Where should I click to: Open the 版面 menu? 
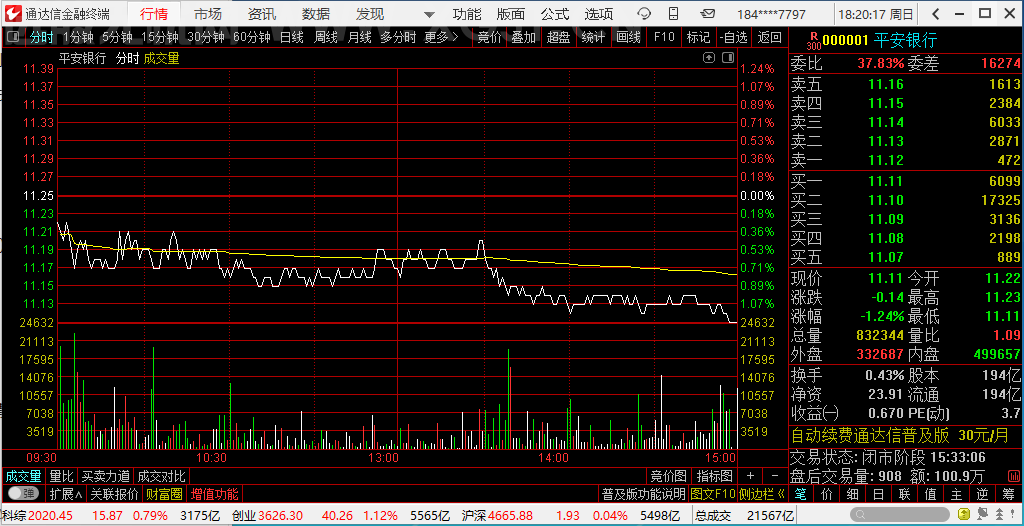[x=511, y=14]
